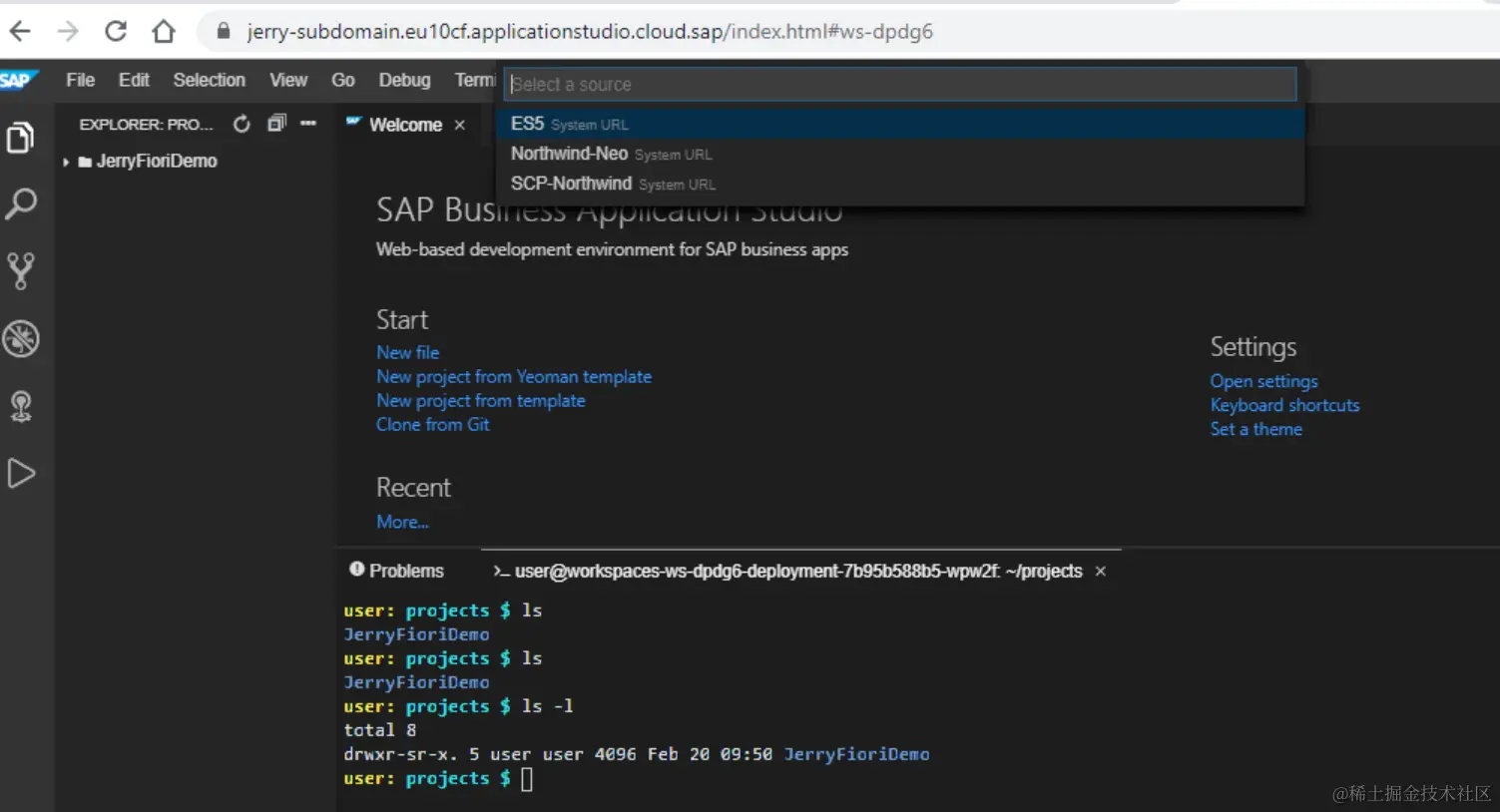Viewport: 1500px width, 812px height.
Task: Open the Debug menu
Action: (x=404, y=80)
